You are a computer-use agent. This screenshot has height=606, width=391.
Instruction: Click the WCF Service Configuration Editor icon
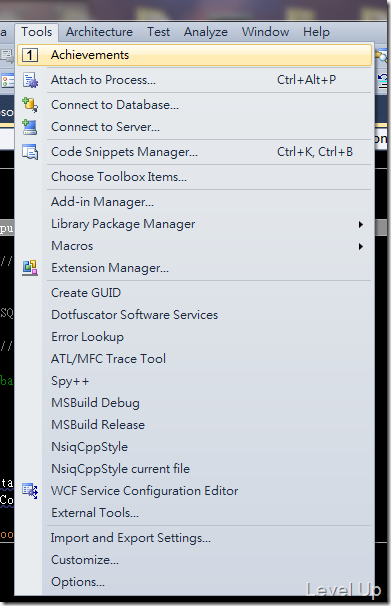click(30, 491)
